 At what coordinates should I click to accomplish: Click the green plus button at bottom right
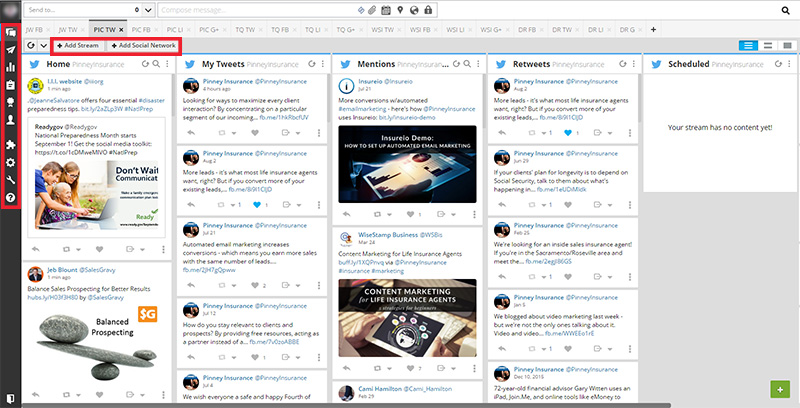click(x=780, y=390)
